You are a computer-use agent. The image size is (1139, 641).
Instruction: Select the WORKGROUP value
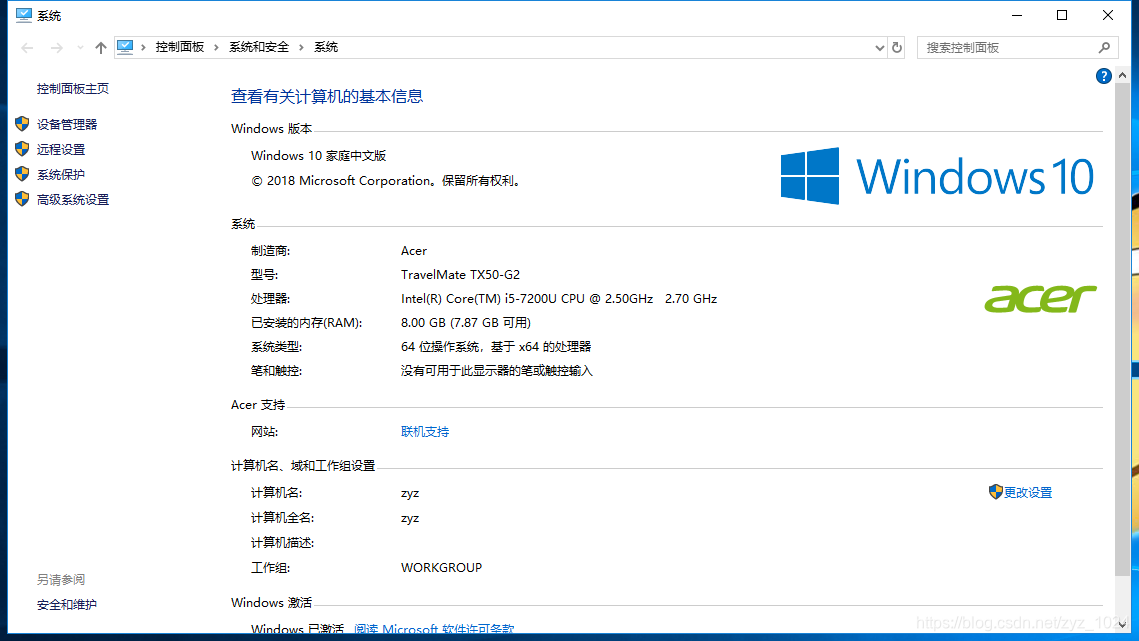442,568
